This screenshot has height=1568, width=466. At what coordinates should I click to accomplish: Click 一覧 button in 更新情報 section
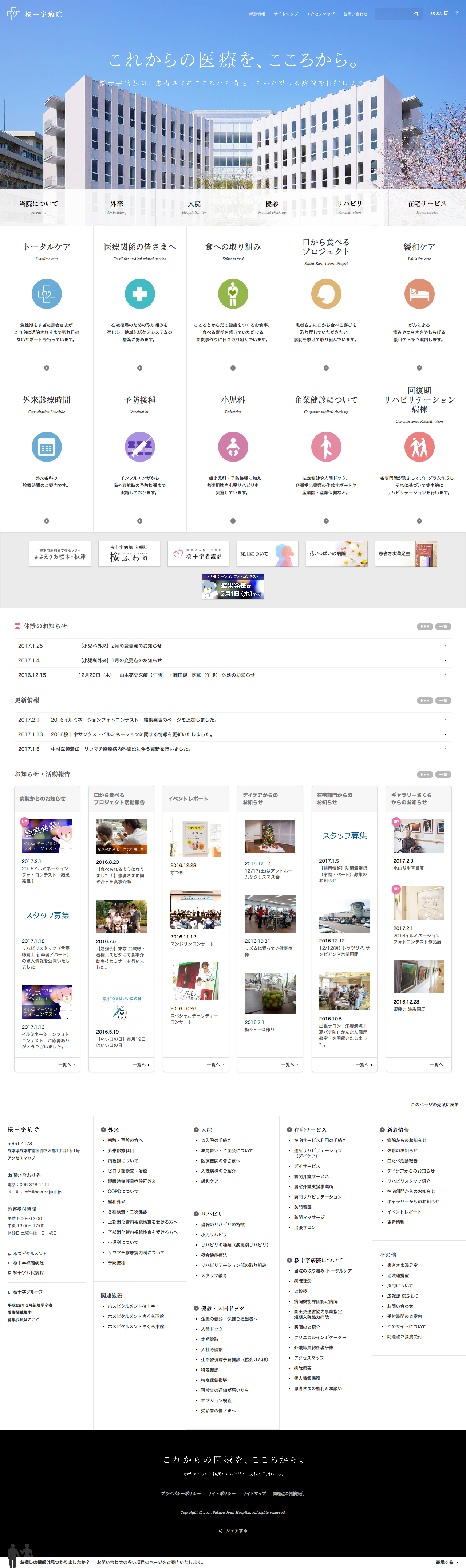click(443, 701)
